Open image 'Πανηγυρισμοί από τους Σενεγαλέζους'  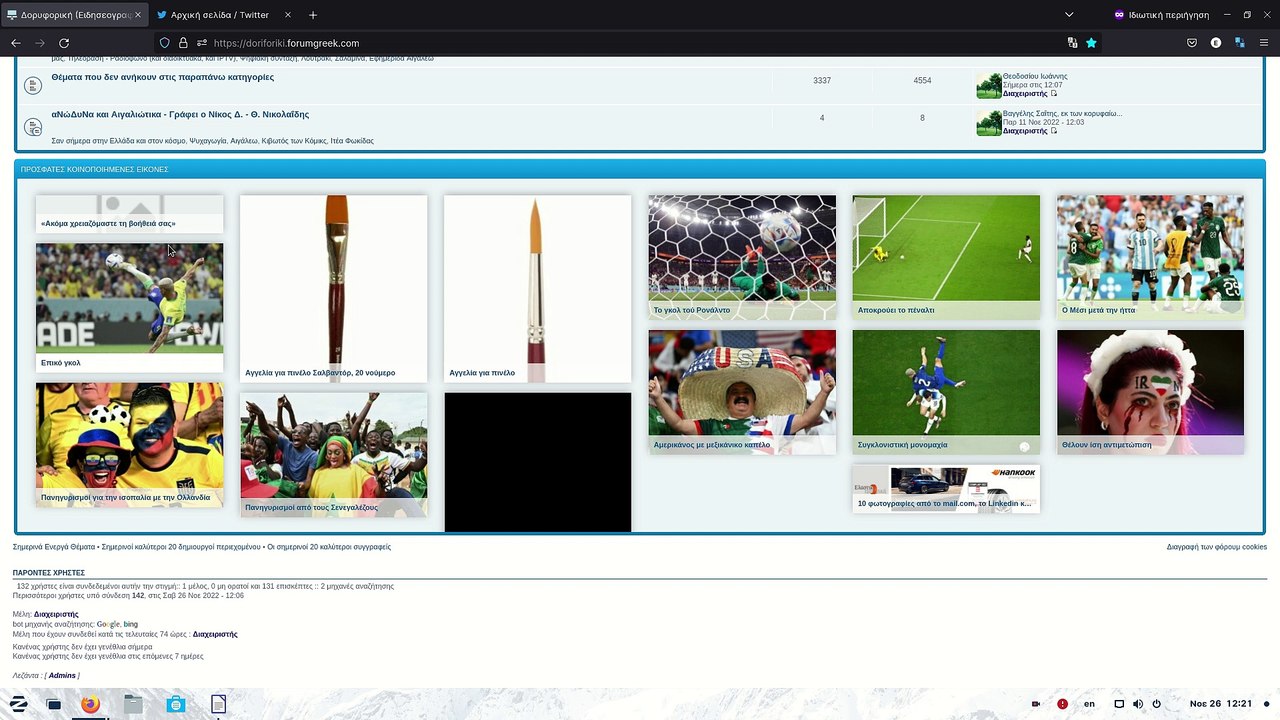coord(334,454)
